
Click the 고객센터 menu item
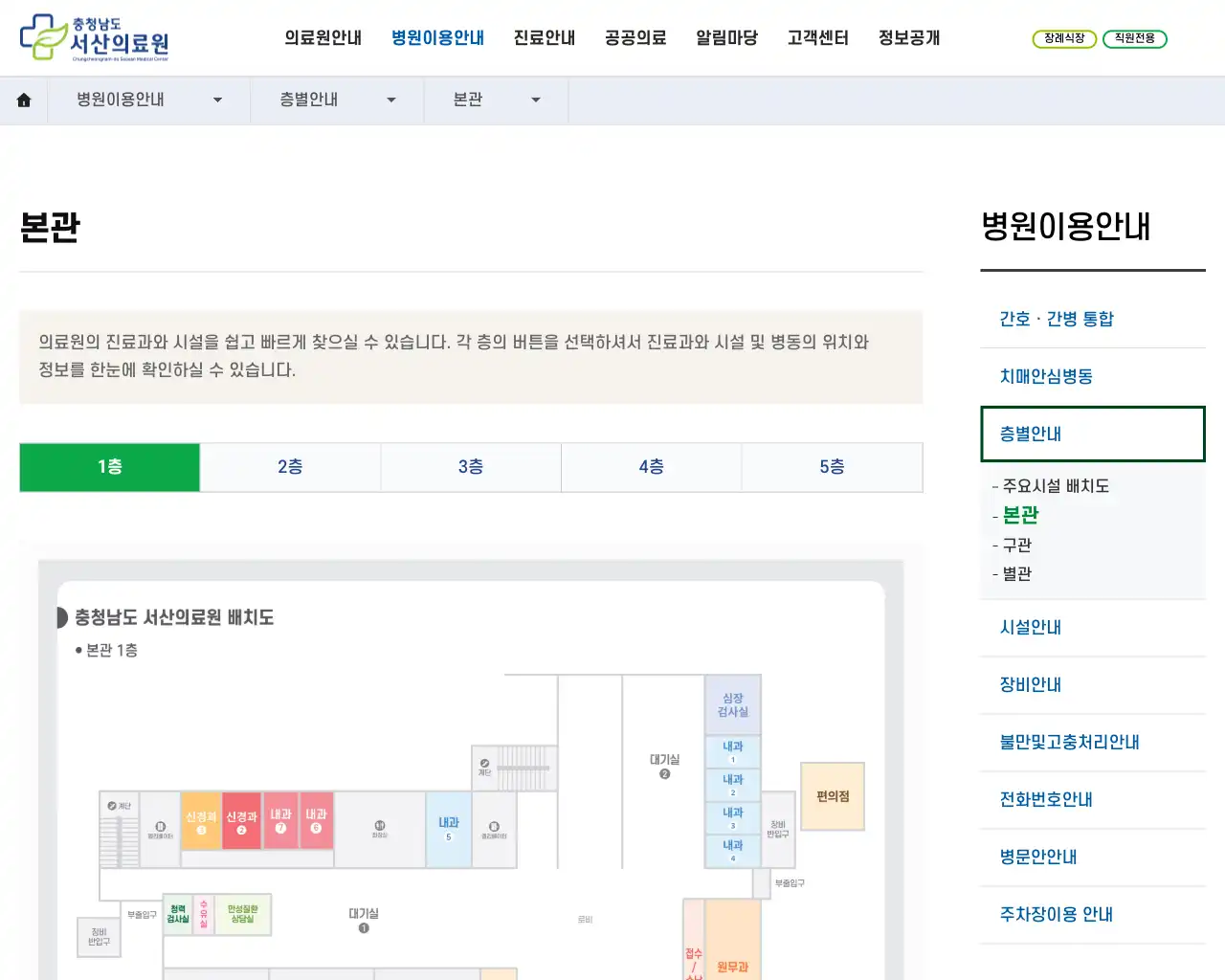(817, 37)
